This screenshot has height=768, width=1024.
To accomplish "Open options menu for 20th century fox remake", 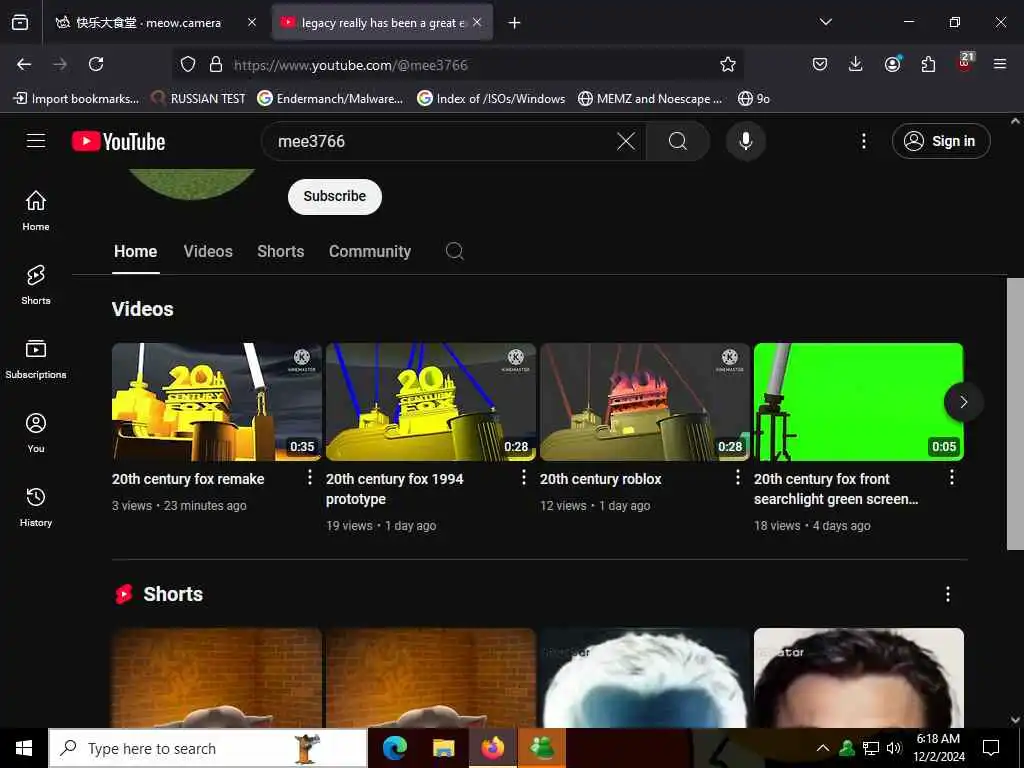I will coord(310,477).
